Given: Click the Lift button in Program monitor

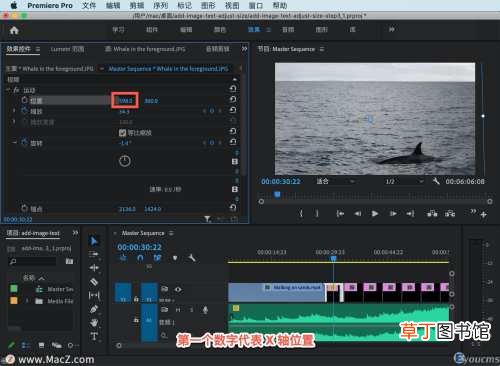Looking at the screenshot, I should point(432,213).
